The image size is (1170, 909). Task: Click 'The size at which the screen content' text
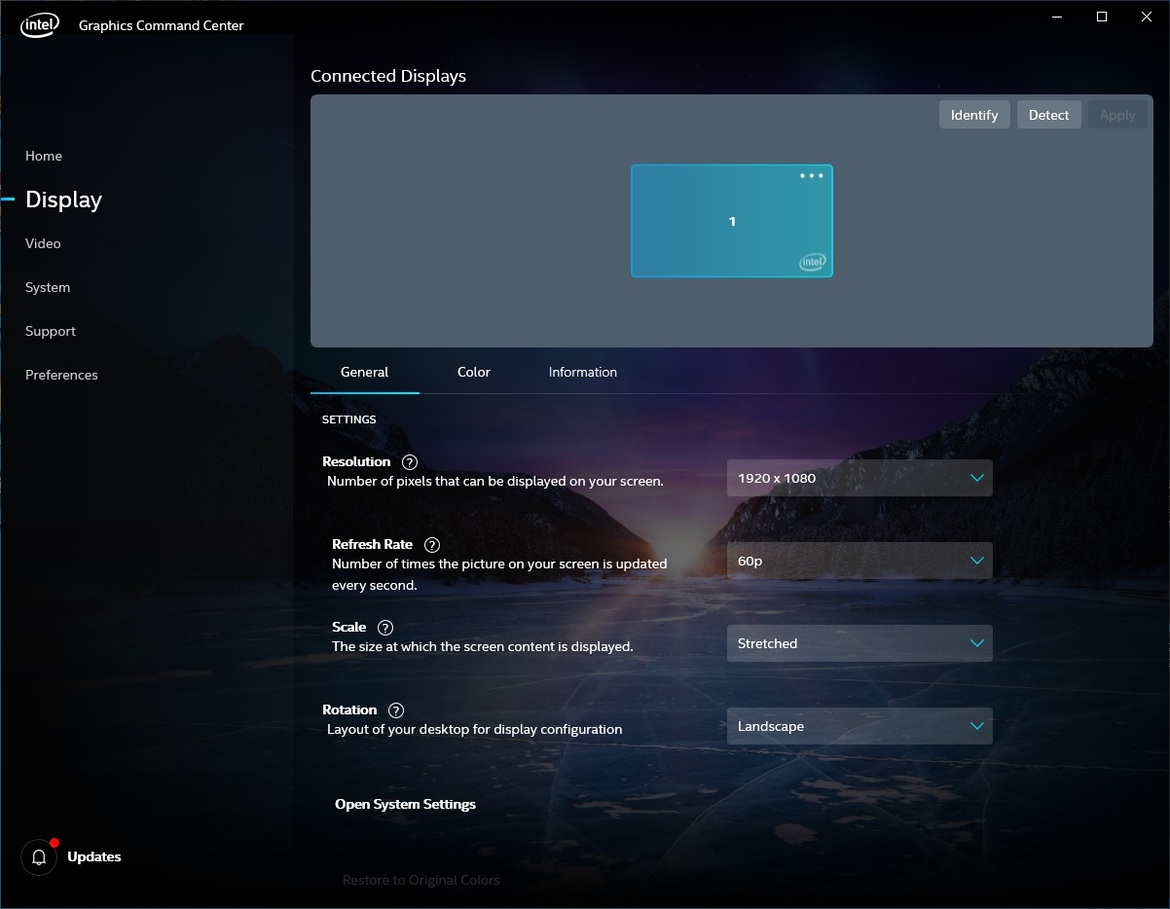coord(482,646)
